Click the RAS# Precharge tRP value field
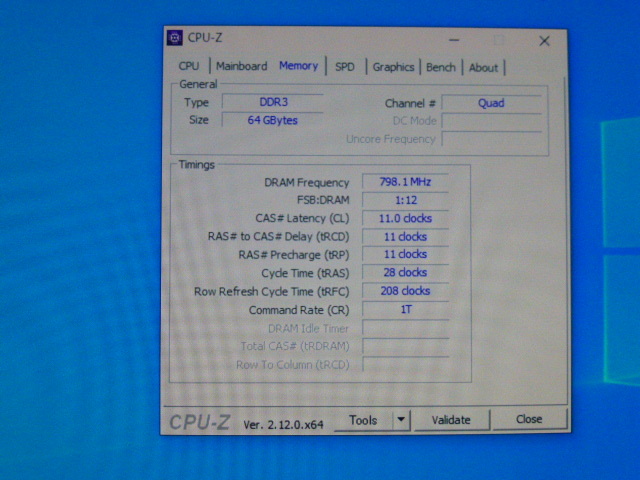This screenshot has height=480, width=640. (x=405, y=254)
